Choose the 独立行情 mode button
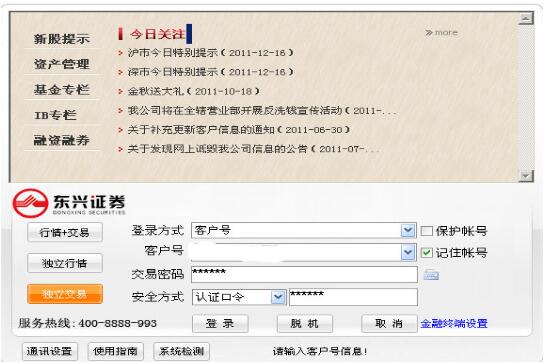Viewport: 548px width, 364px height. click(65, 263)
